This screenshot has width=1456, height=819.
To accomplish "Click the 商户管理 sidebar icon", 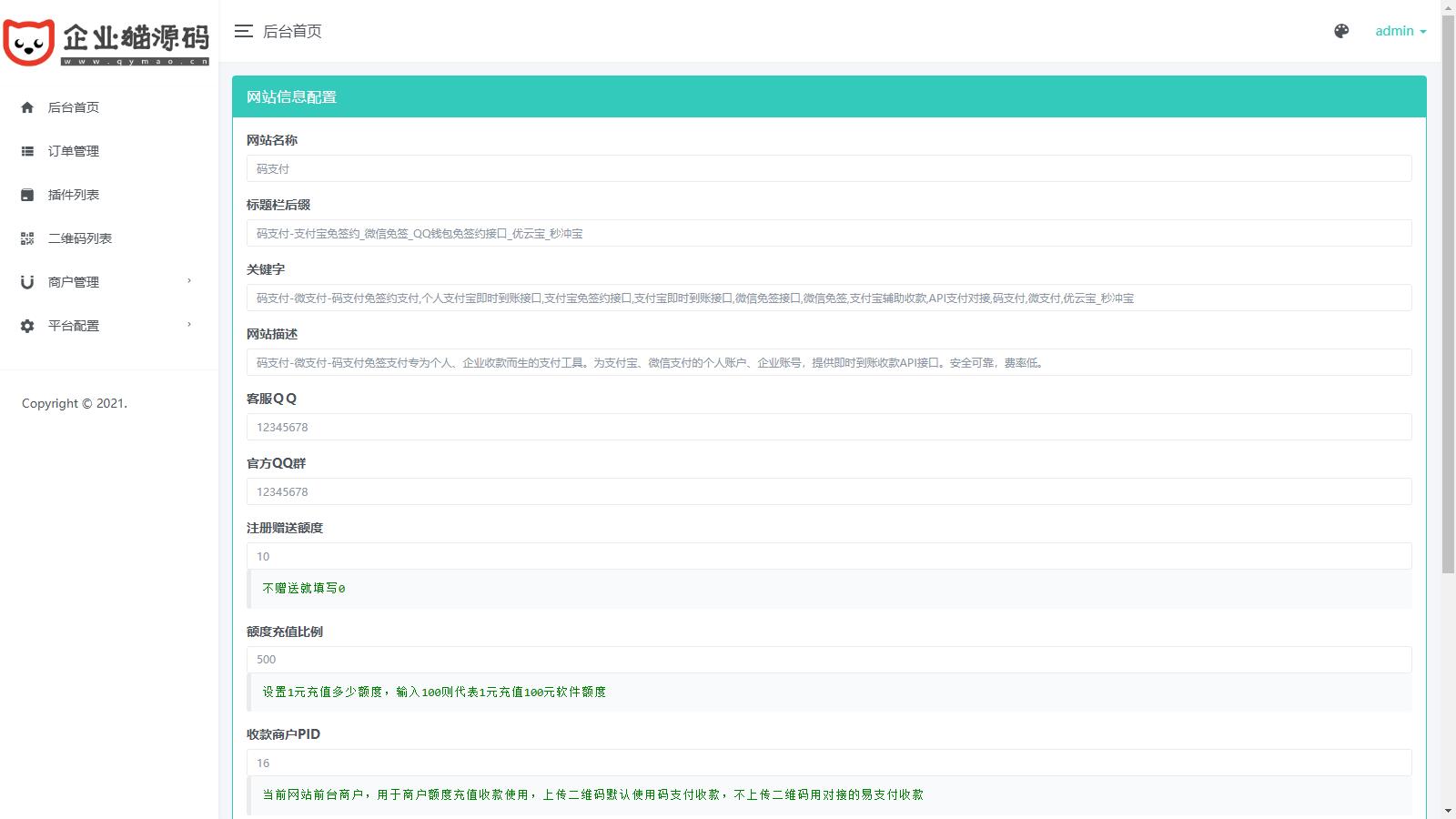I will (27, 282).
